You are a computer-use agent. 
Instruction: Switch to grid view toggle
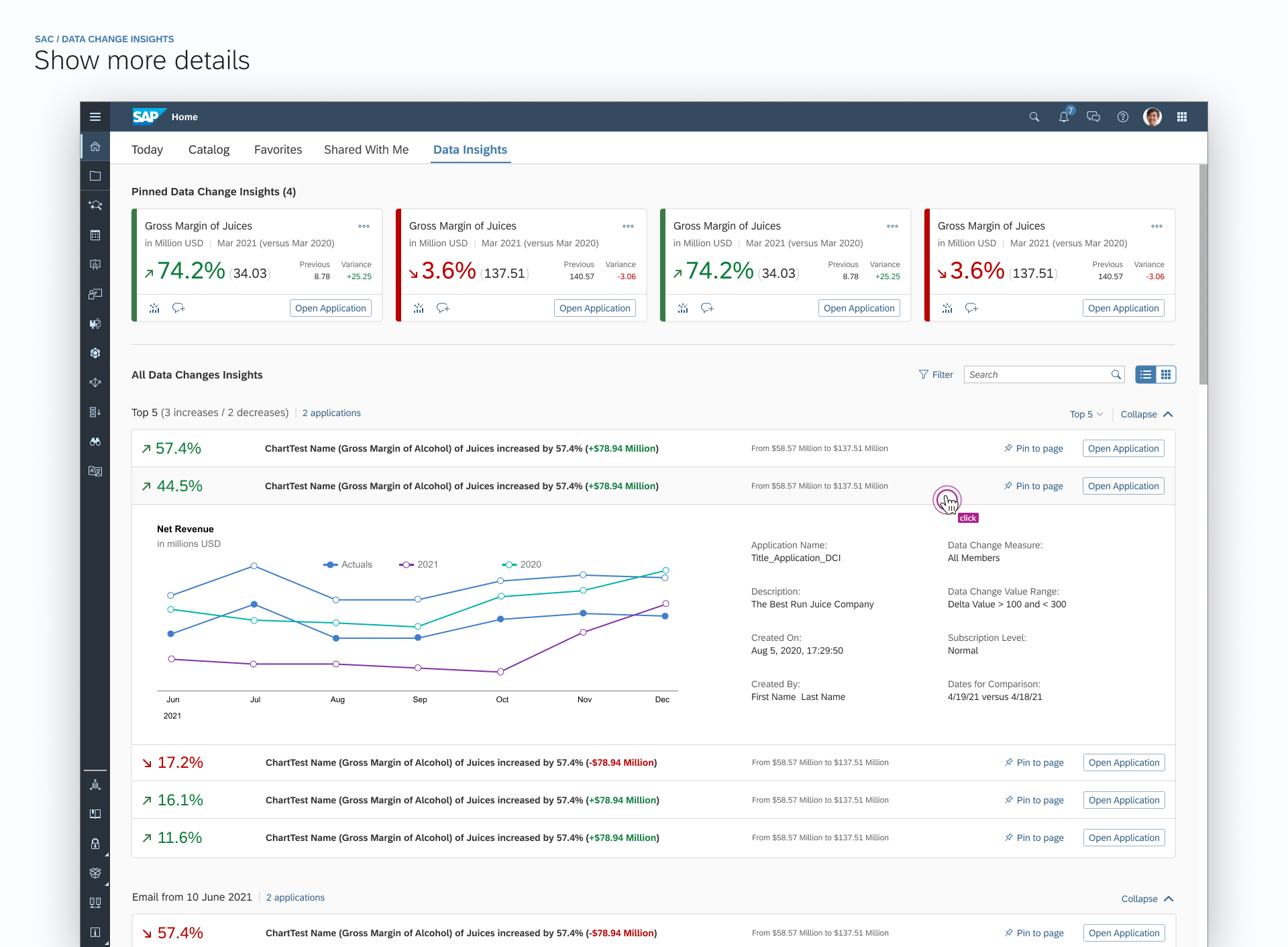(1166, 375)
